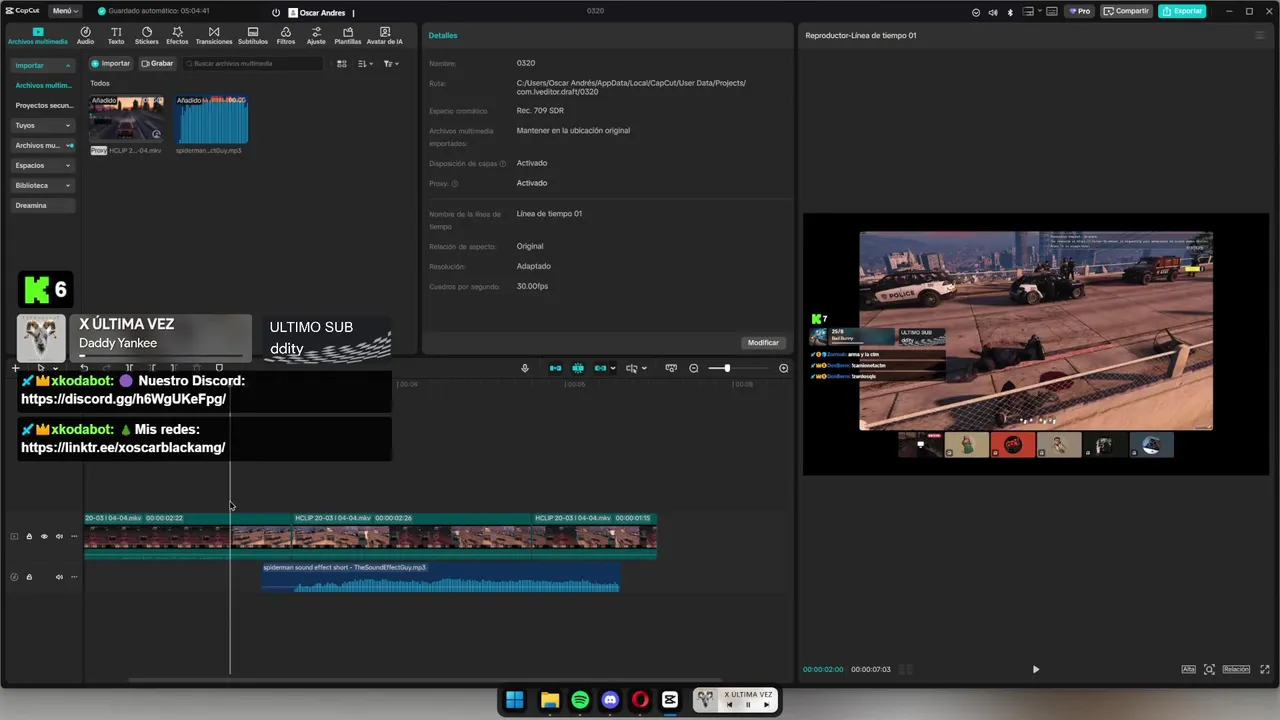Lock the video track
The width and height of the screenshot is (1280, 720).
point(29,536)
